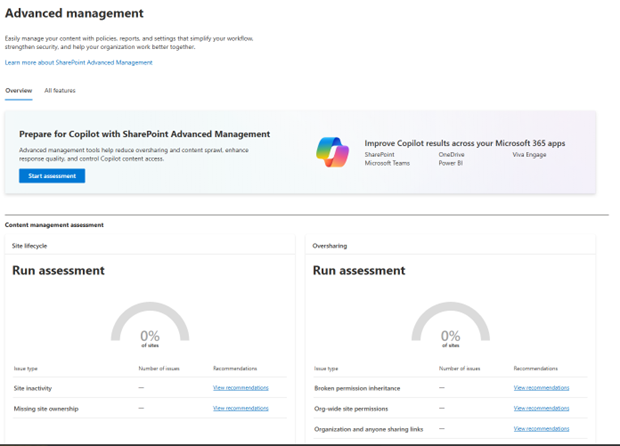Click the Oversharing 0% gauge
The height and width of the screenshot is (446, 620).
(450, 323)
